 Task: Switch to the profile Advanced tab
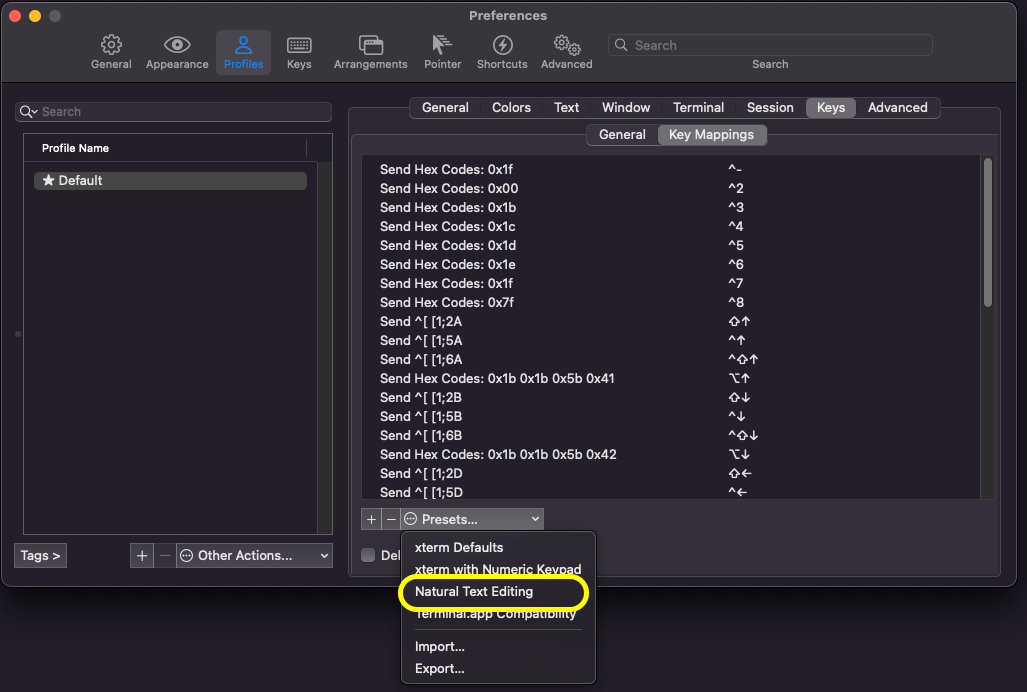pyautogui.click(x=897, y=107)
